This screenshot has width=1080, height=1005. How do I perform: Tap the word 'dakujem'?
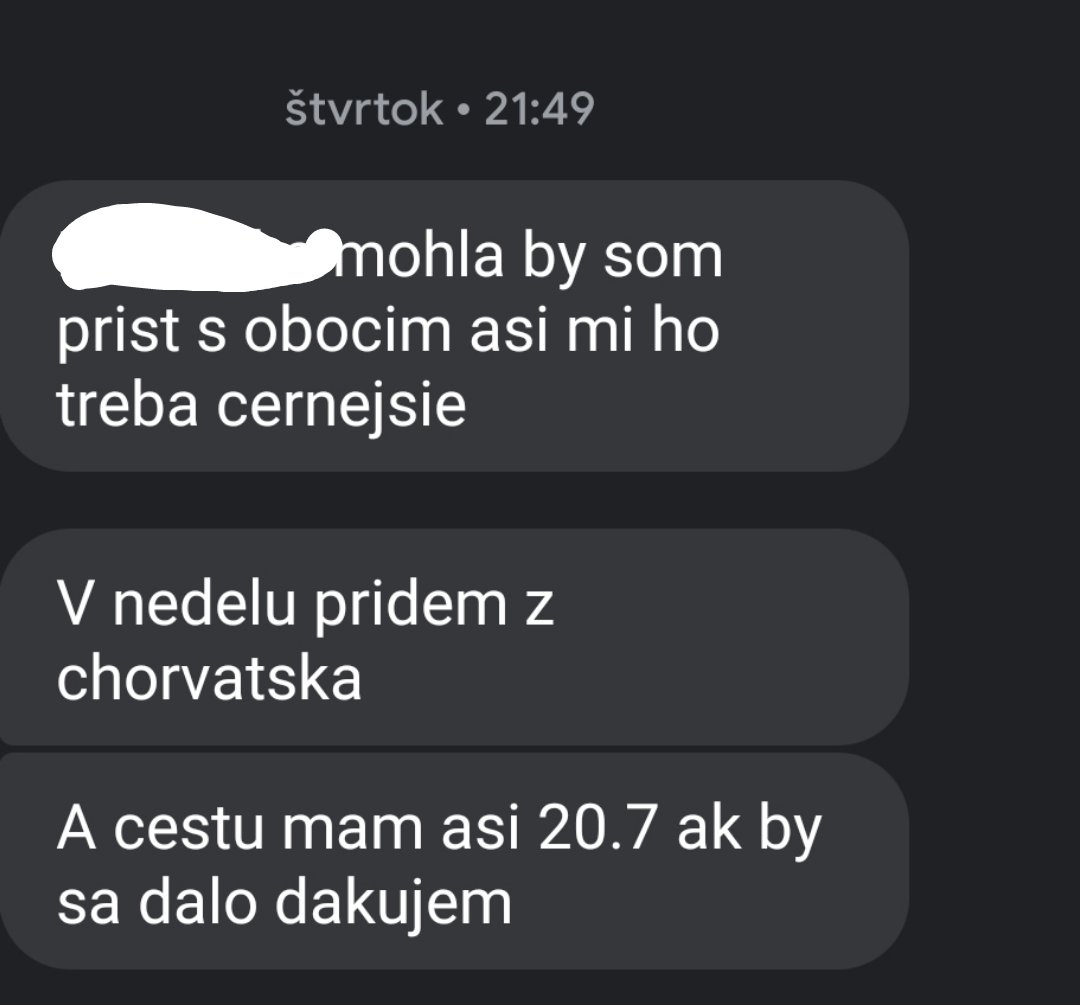pos(394,903)
